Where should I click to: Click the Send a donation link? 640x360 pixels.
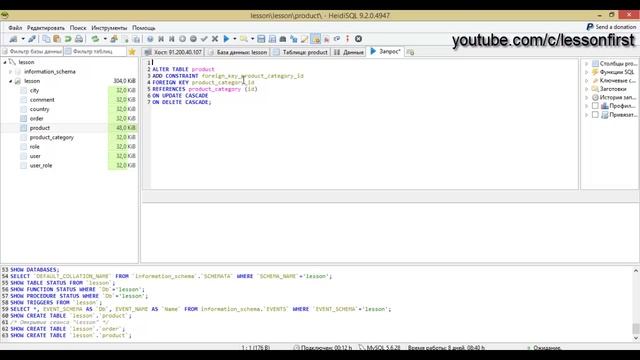611,27
